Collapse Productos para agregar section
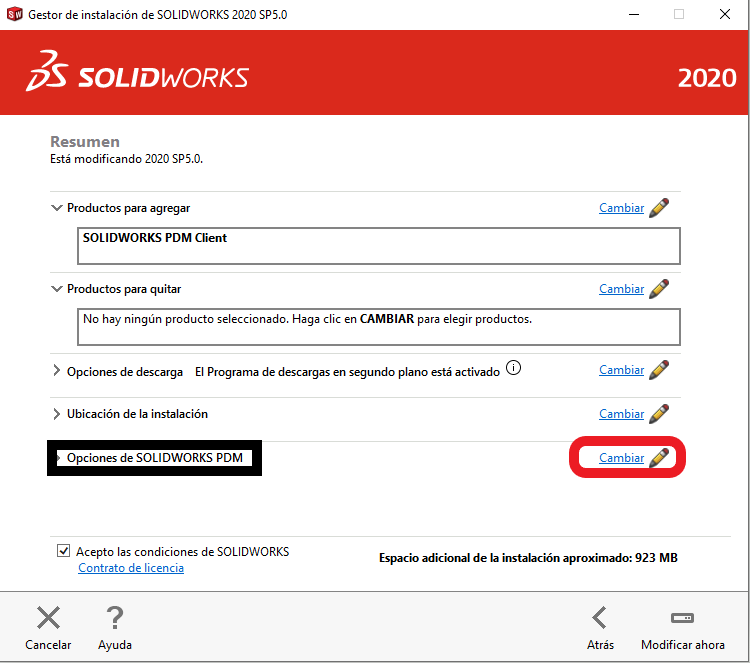Image resolution: width=750 pixels, height=663 pixels. coord(57,208)
